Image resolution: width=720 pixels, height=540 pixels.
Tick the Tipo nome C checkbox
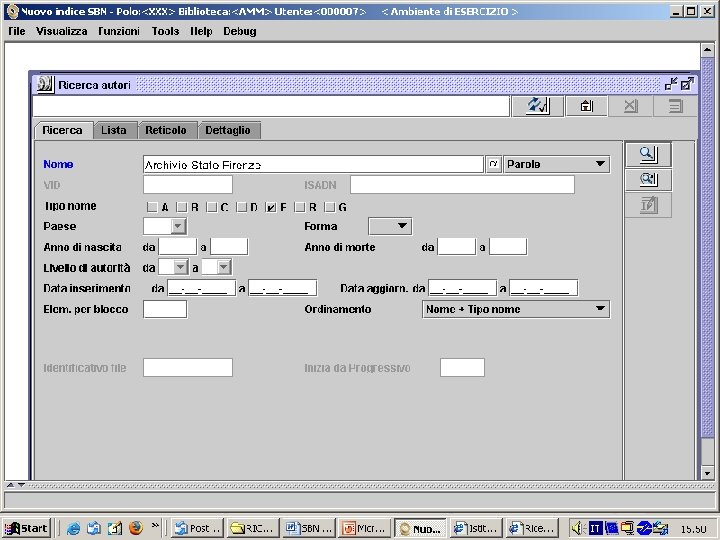pyautogui.click(x=211, y=207)
